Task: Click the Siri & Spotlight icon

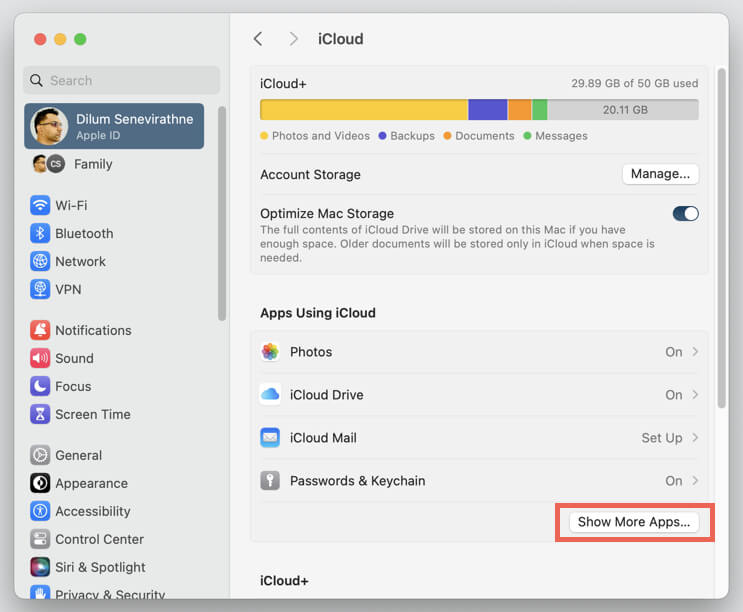Action: tap(40, 567)
